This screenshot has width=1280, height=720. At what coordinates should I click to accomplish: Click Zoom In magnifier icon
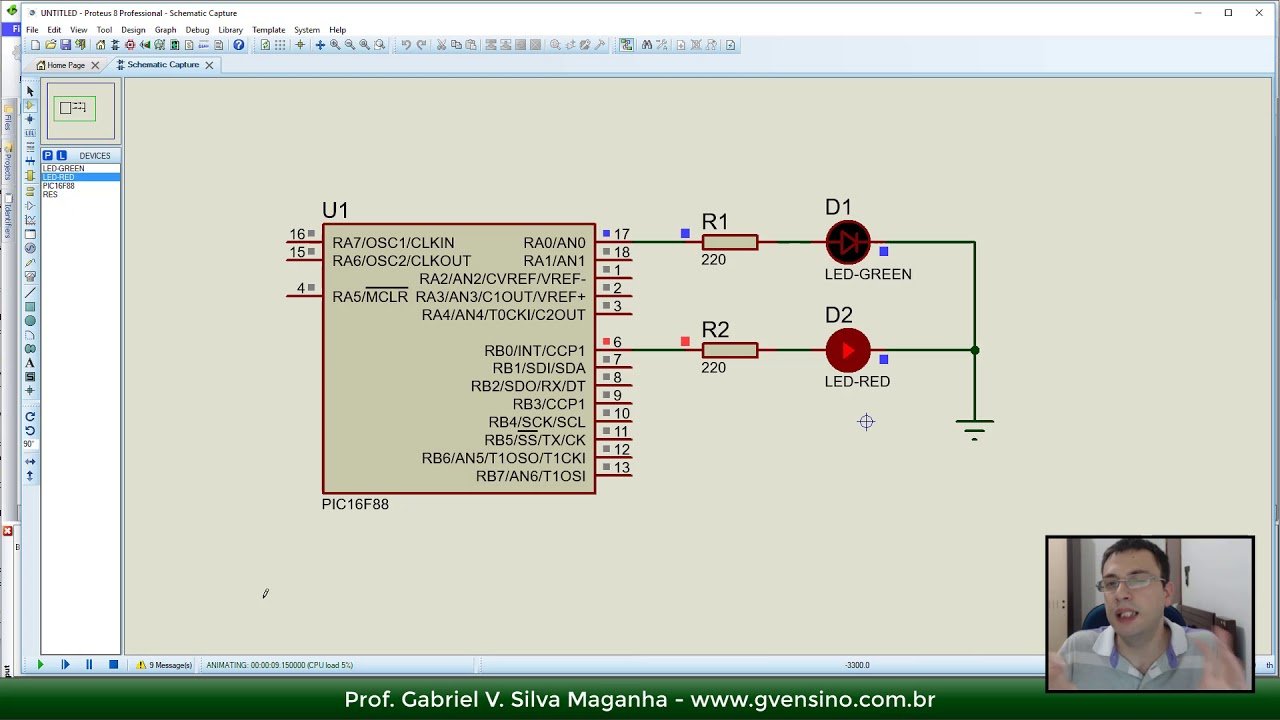335,45
